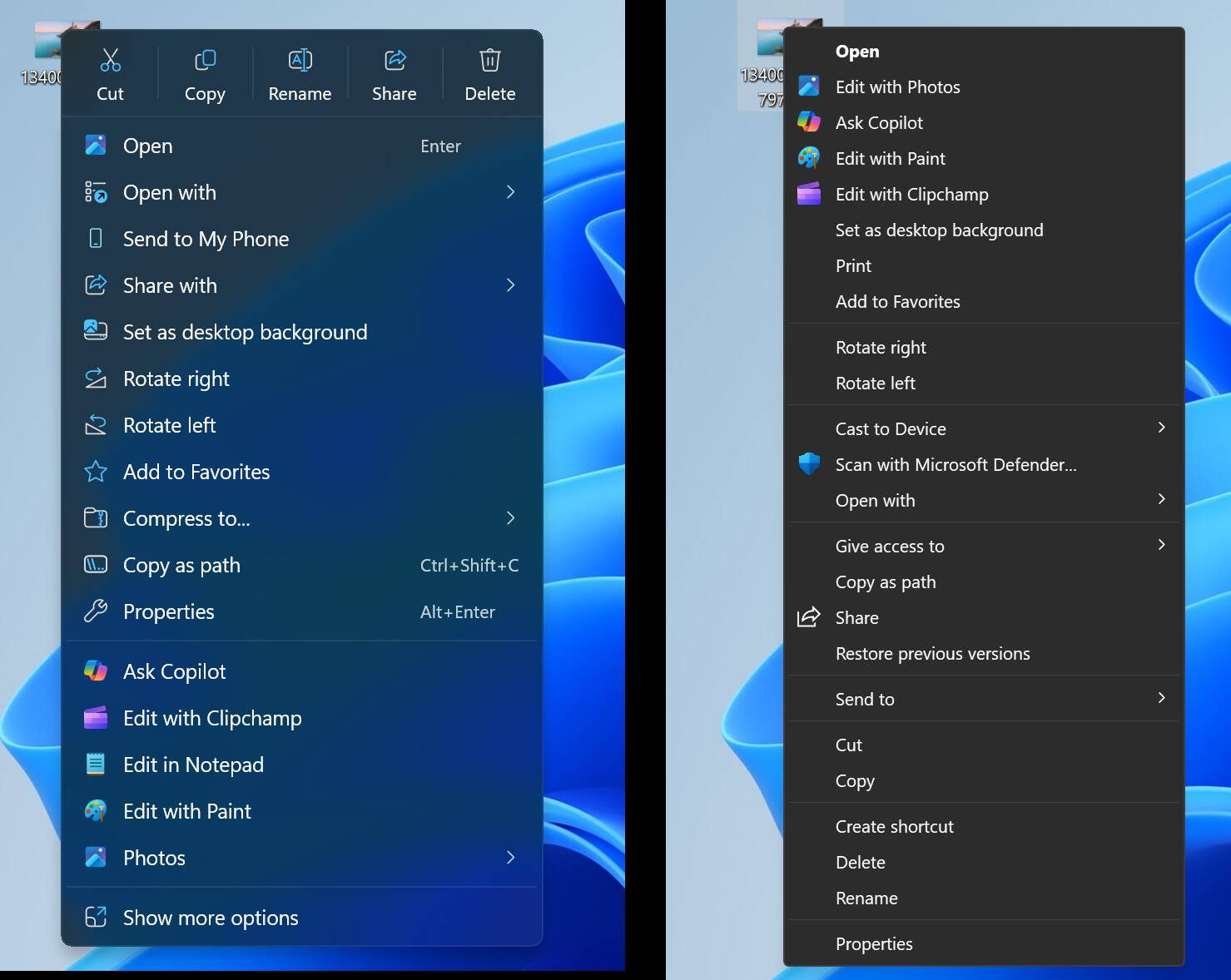Click the Clipchamp icon in the modern menu
Screen dimensions: 1231x980
click(96, 718)
